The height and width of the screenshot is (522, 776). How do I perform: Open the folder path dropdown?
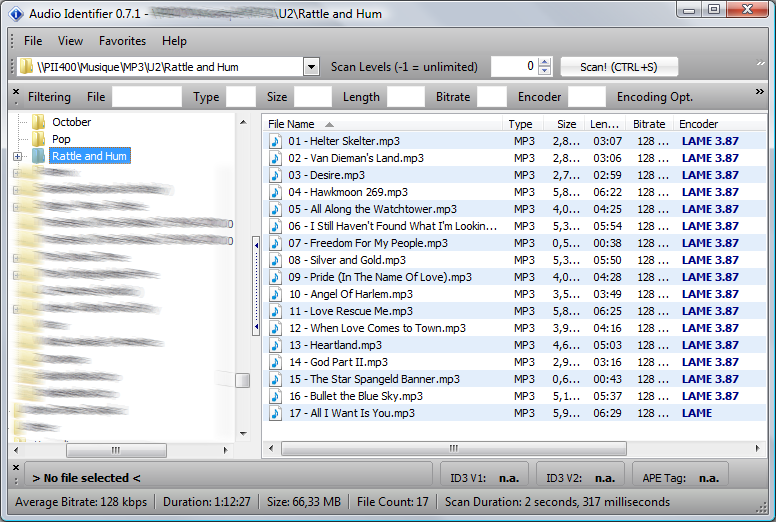point(311,67)
